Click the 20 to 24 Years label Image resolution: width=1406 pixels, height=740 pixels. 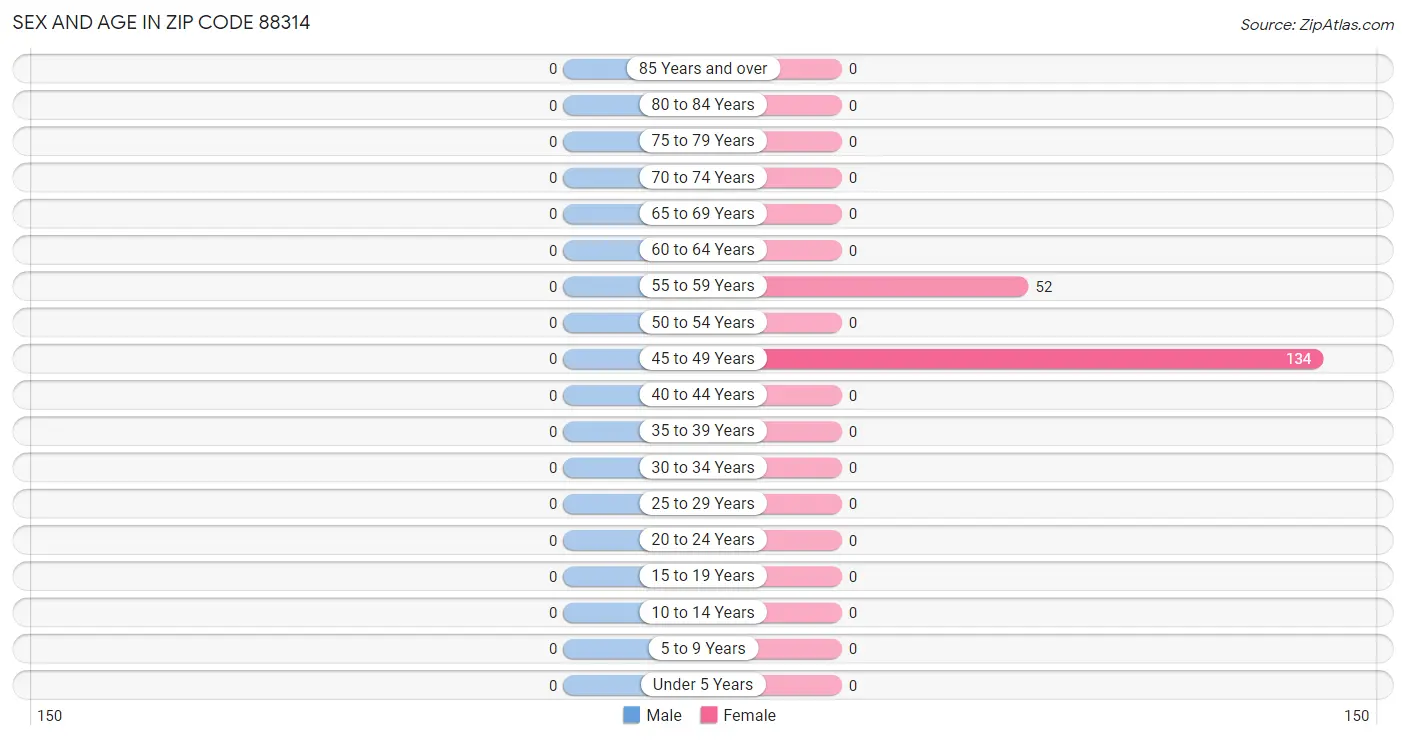tap(703, 540)
